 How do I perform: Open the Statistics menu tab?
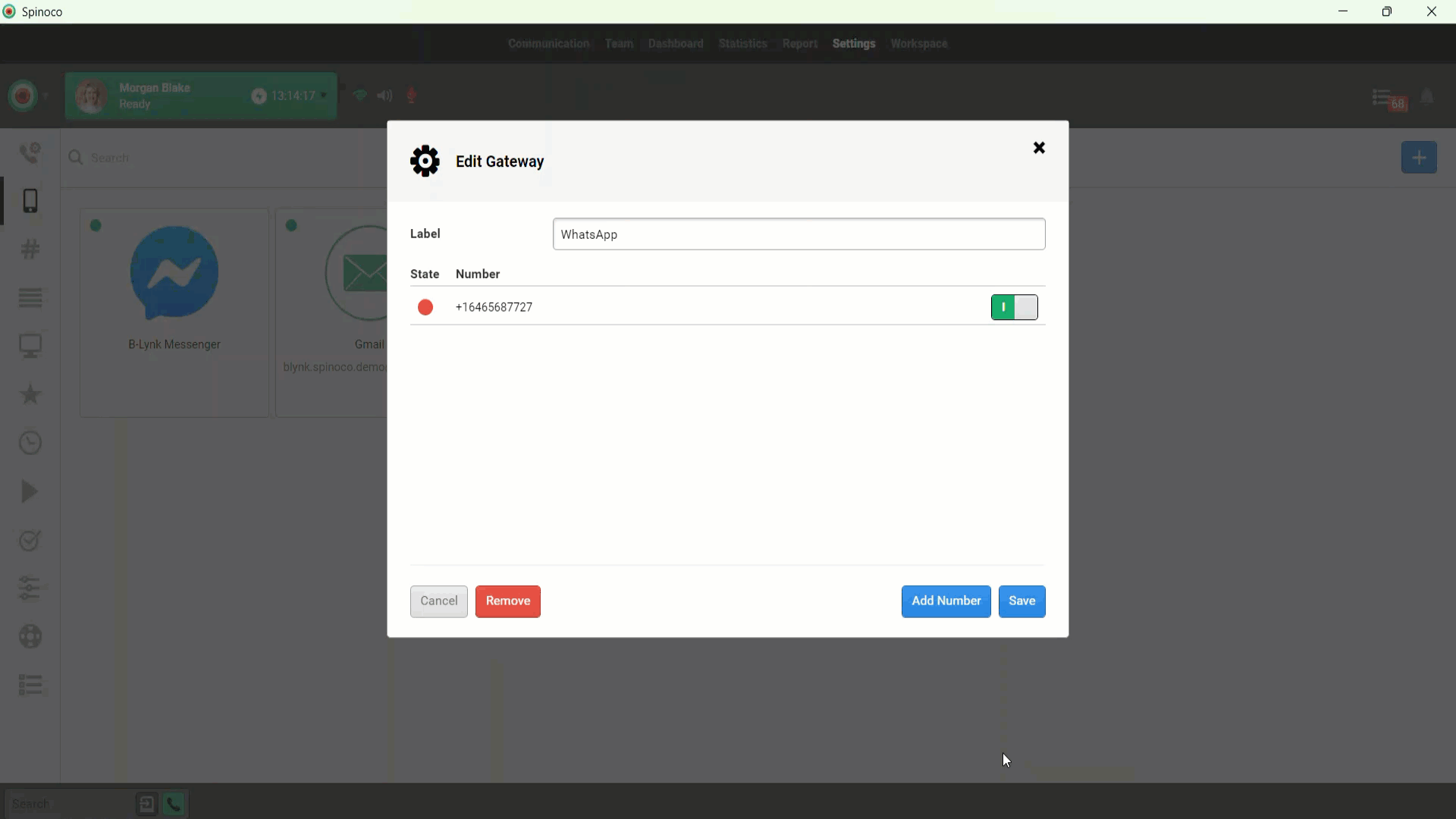(742, 44)
